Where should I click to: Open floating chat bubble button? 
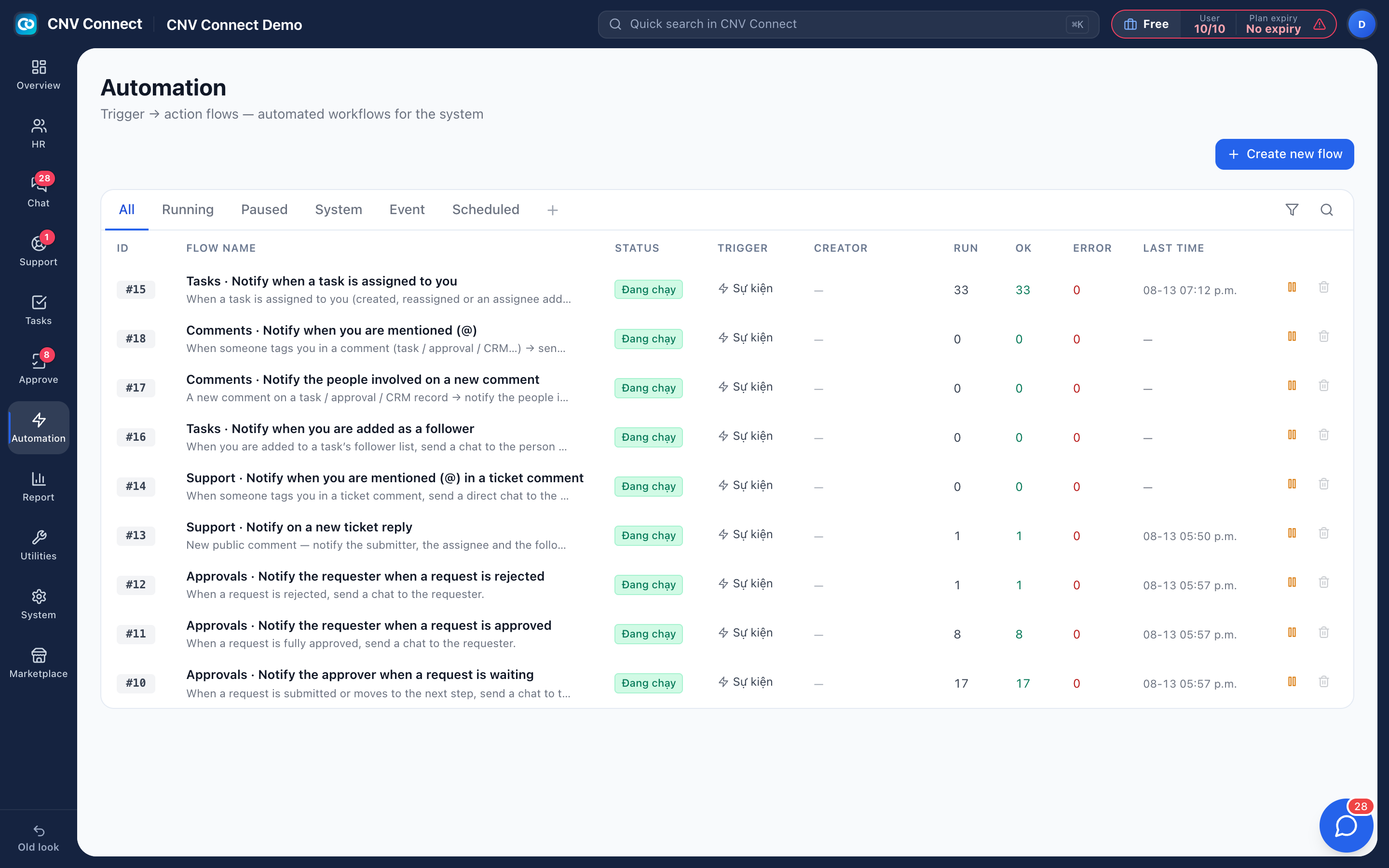(1346, 826)
